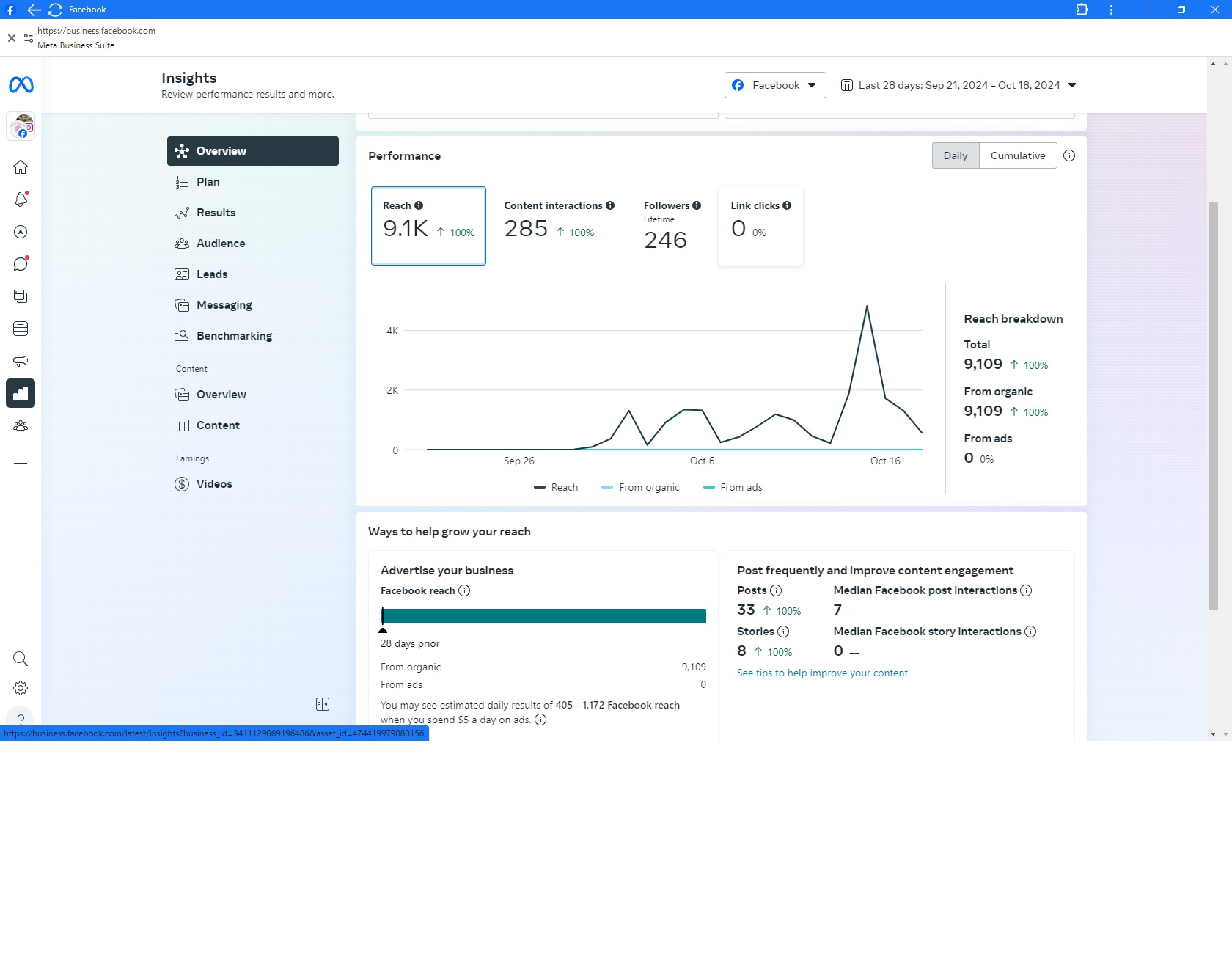Image resolution: width=1232 pixels, height=955 pixels.
Task: Open the Inbox chat bubble icon
Action: click(21, 264)
